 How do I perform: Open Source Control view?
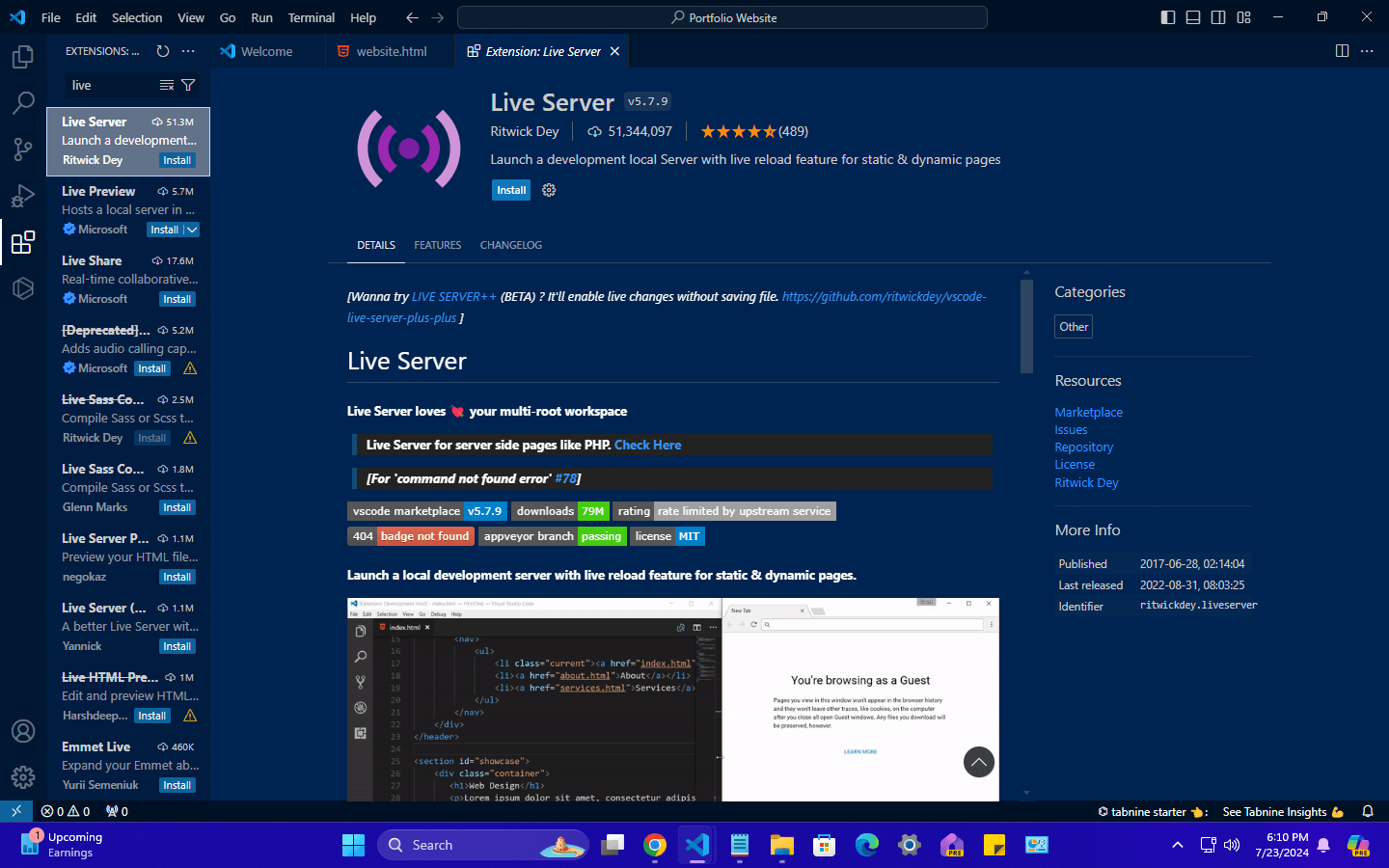click(23, 149)
